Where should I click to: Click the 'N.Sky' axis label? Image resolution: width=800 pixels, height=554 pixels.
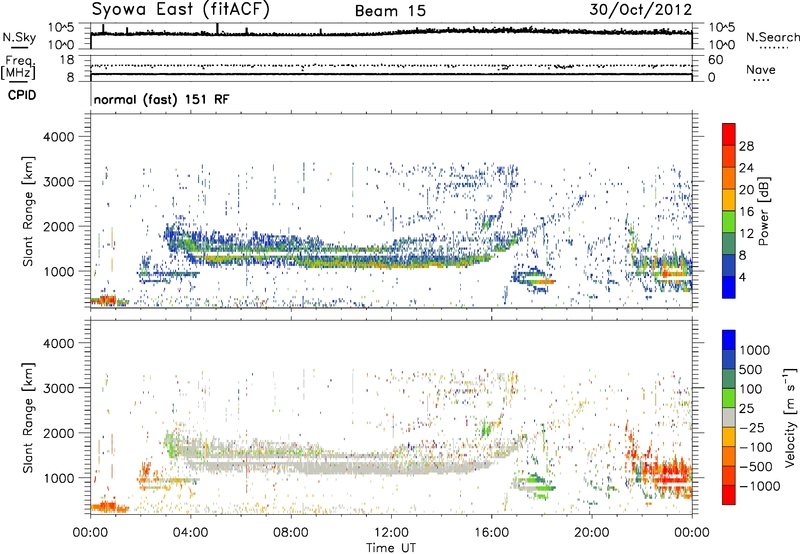(19, 37)
